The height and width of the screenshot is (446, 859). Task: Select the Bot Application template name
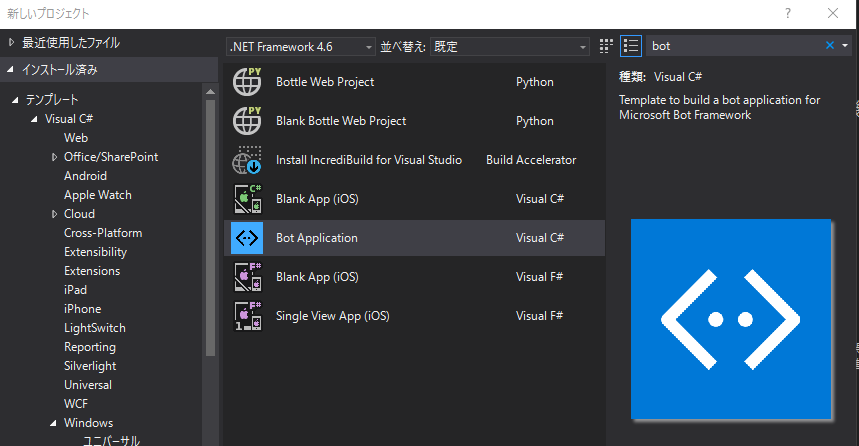pyautogui.click(x=317, y=238)
